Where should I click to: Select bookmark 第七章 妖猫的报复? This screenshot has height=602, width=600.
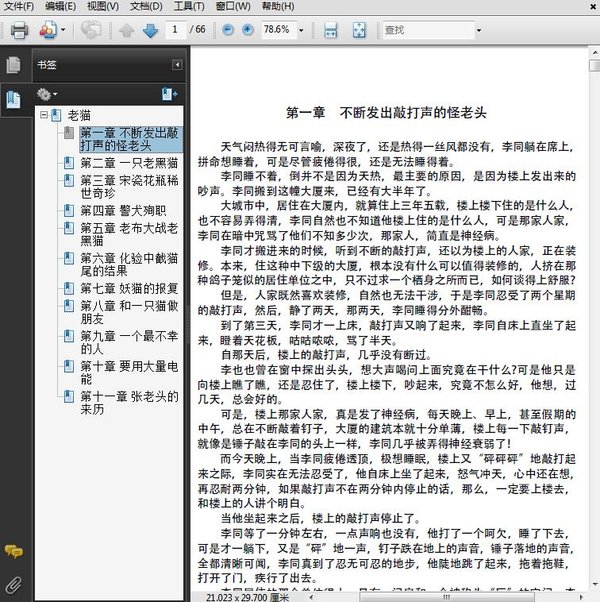click(130, 289)
